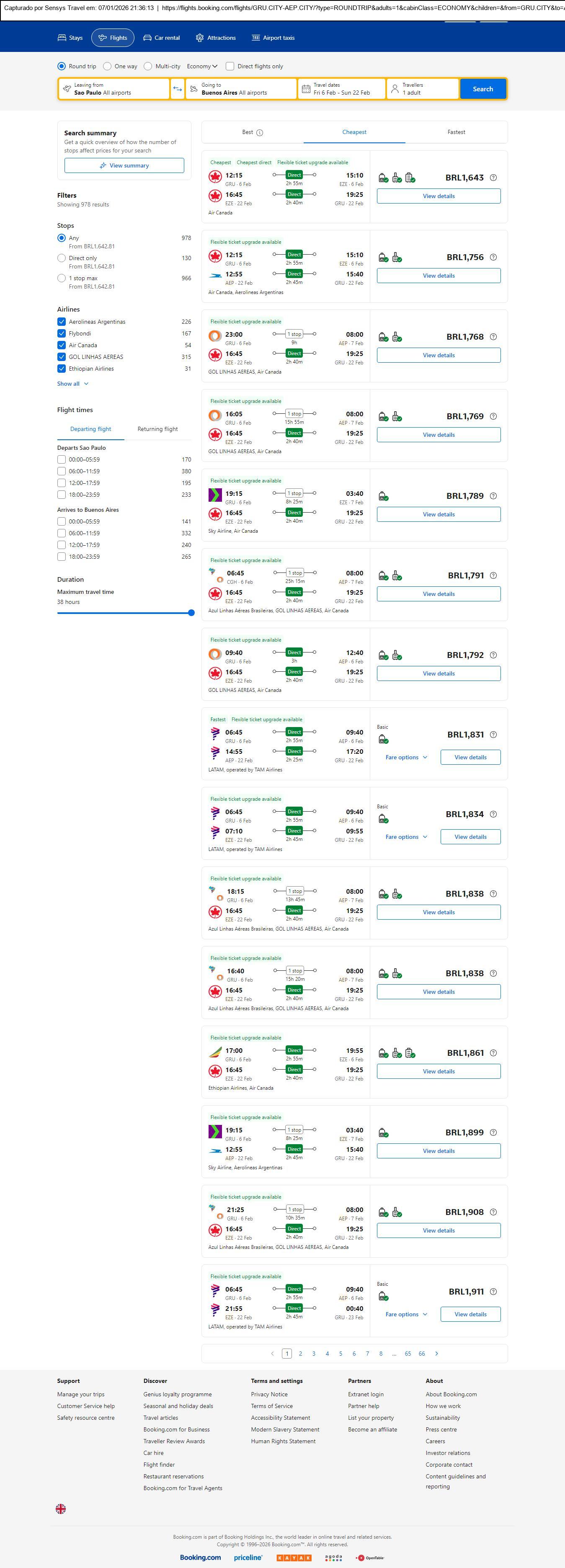
Task: Click the UK flag language icon in the footer
Action: (61, 1509)
